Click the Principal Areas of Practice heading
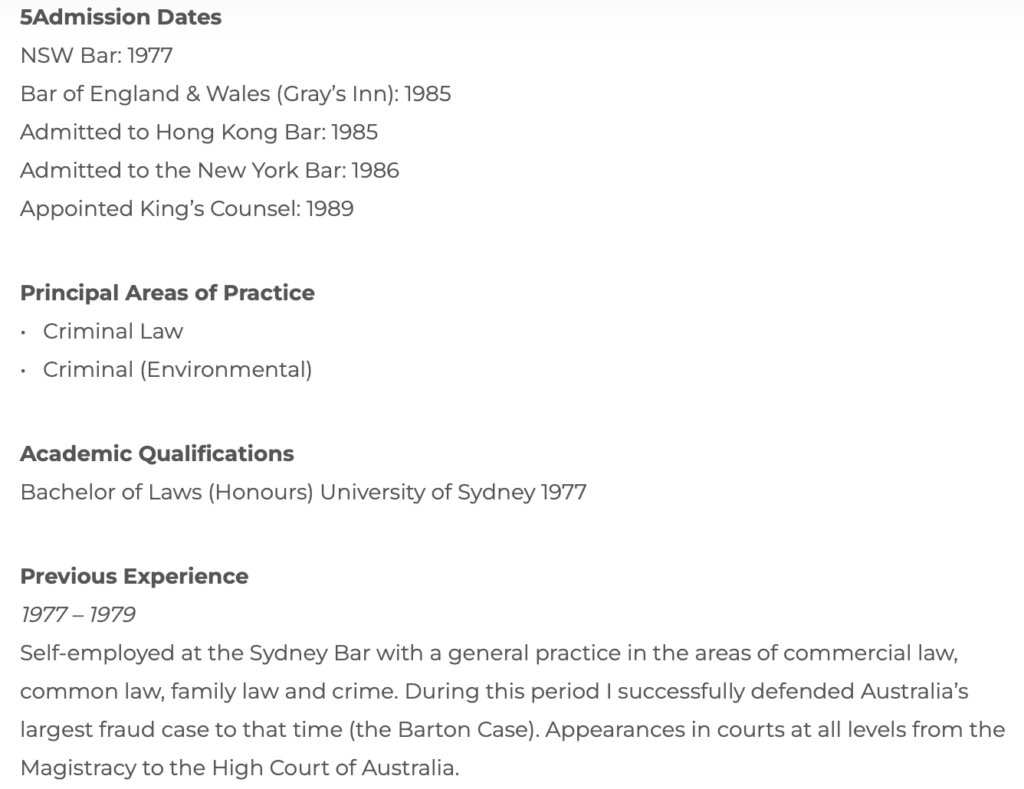The image size is (1024, 789). coord(167,293)
